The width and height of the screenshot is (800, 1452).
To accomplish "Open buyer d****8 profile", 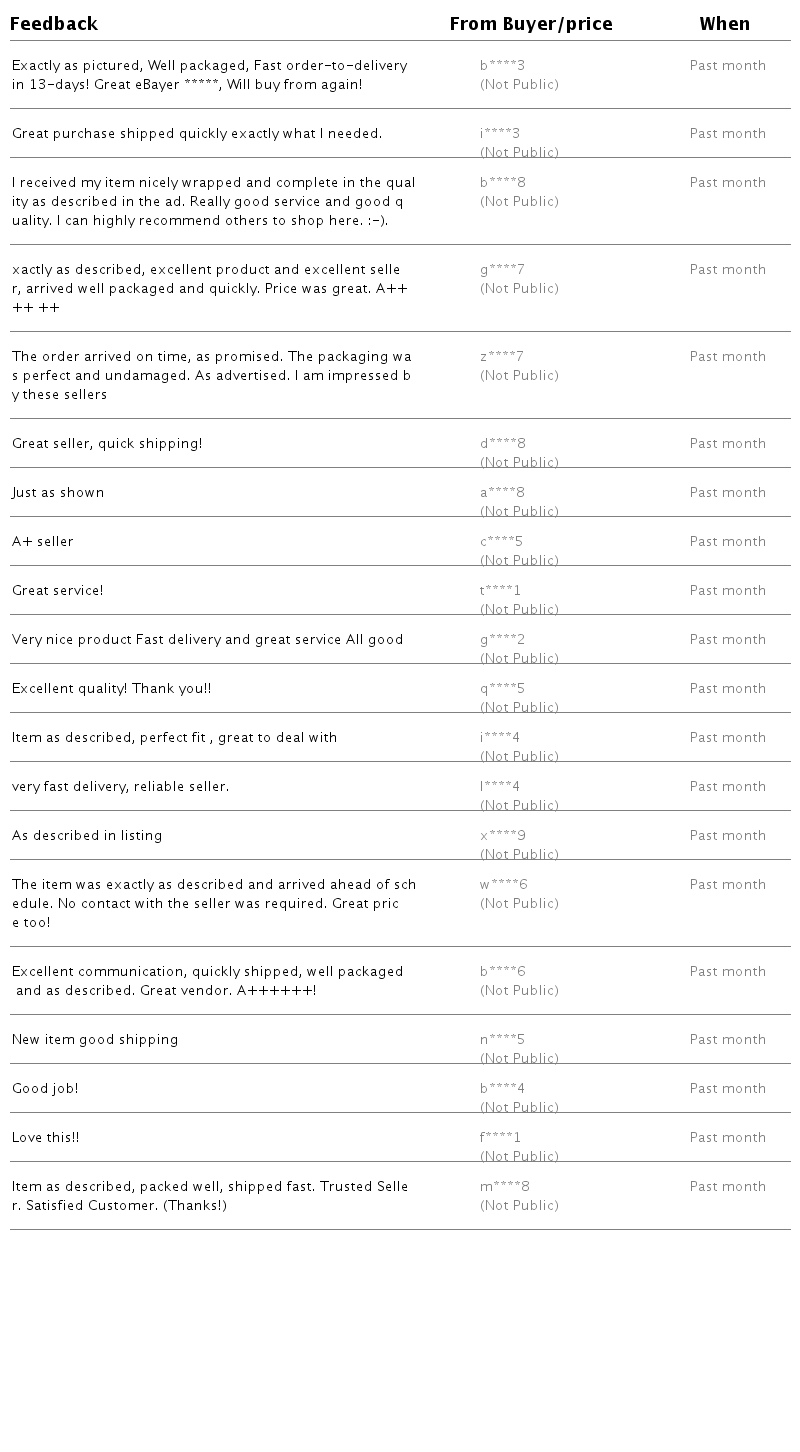I will click(x=503, y=444).
